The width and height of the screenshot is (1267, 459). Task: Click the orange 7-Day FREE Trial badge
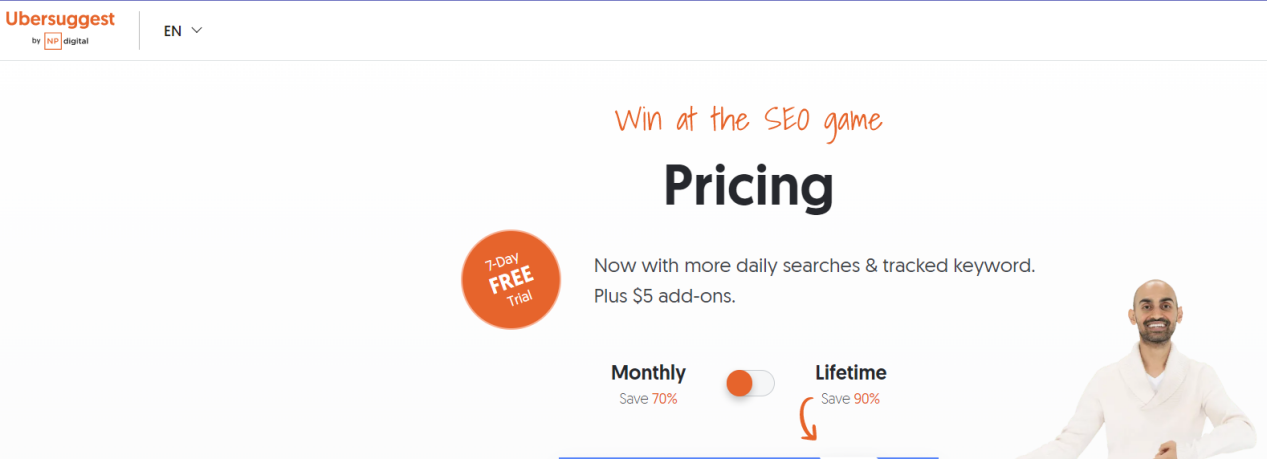pyautogui.click(x=510, y=279)
